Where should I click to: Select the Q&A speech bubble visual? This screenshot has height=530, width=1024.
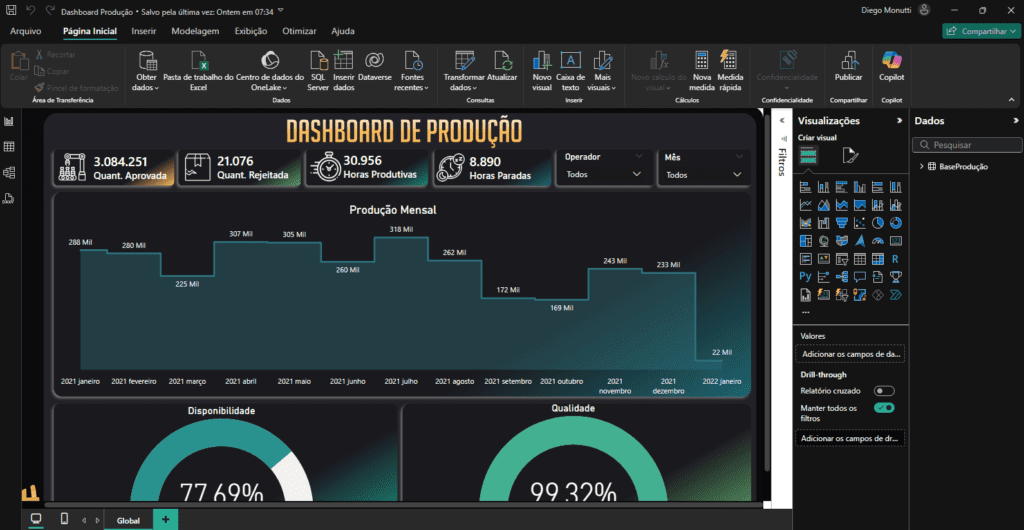[x=860, y=277]
